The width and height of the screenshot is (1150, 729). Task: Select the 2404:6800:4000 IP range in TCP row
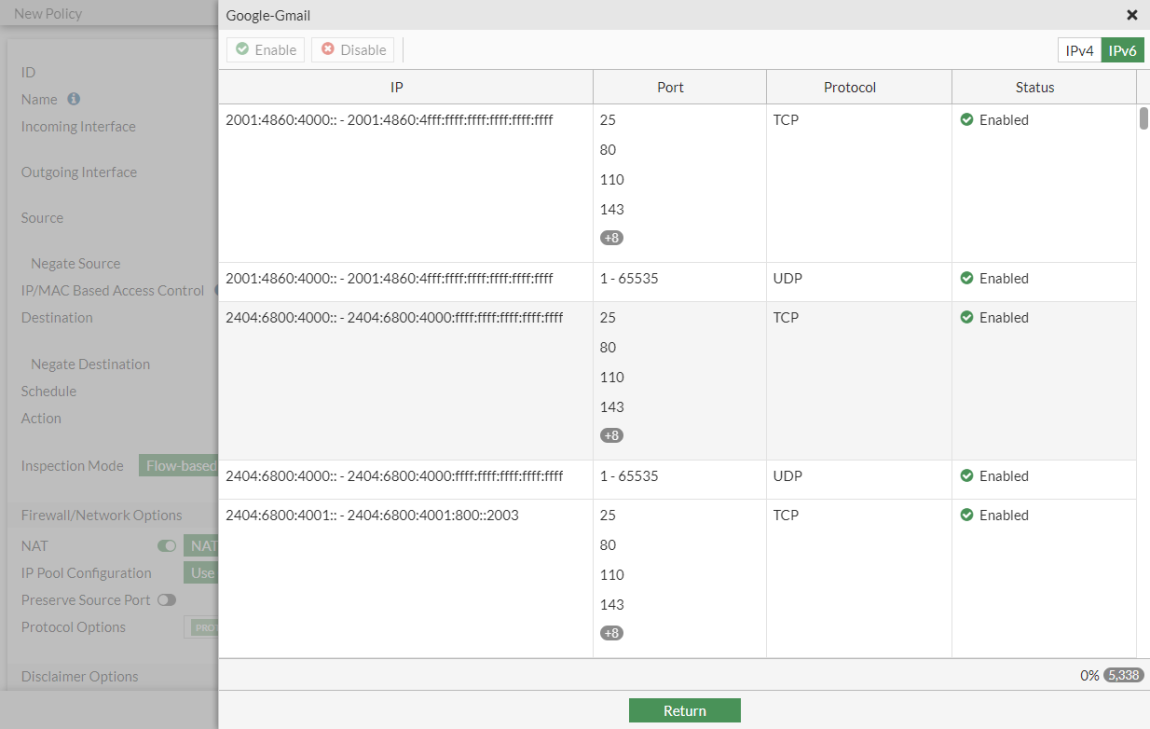395,318
